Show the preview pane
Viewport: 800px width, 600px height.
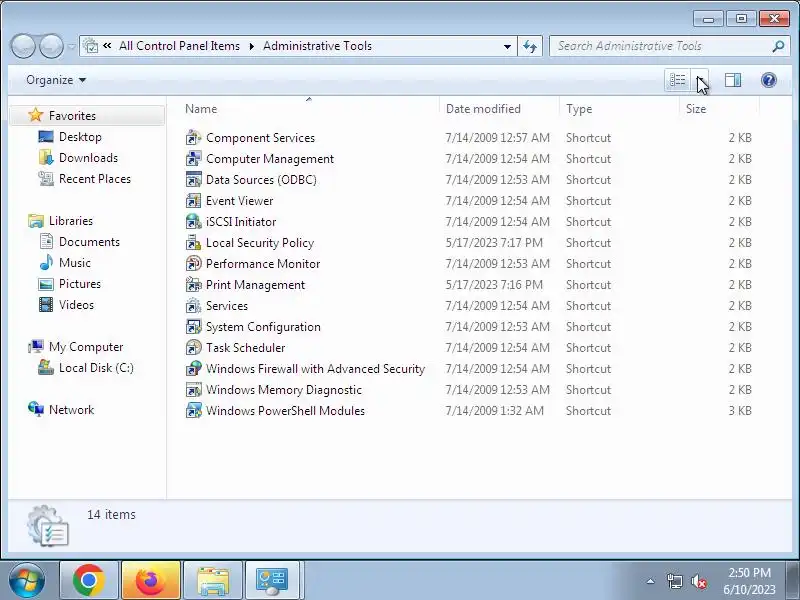[x=733, y=80]
